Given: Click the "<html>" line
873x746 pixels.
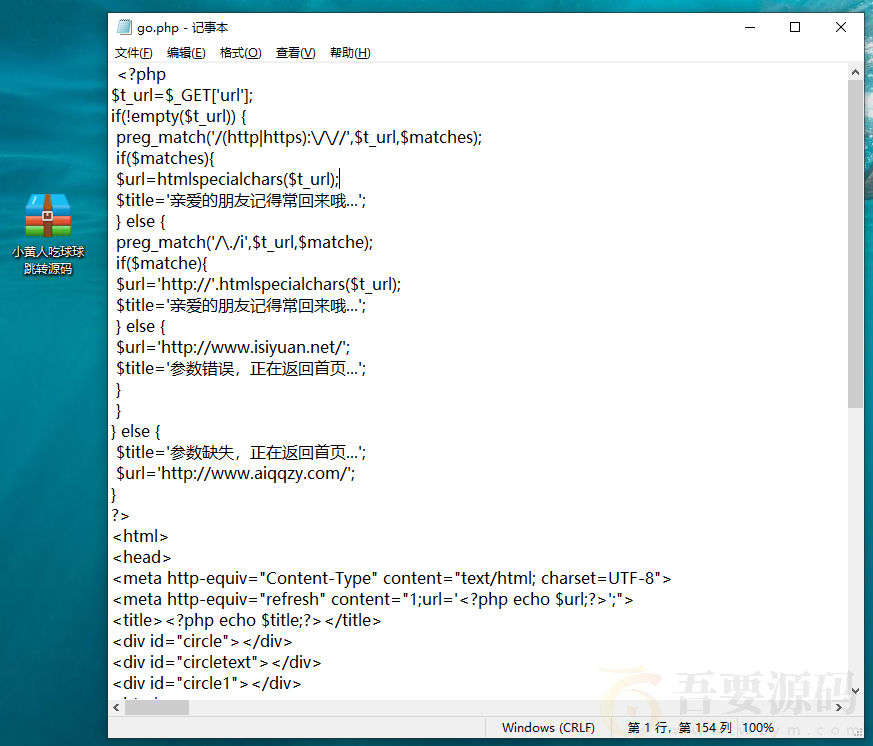Looking at the screenshot, I should coord(140,536).
